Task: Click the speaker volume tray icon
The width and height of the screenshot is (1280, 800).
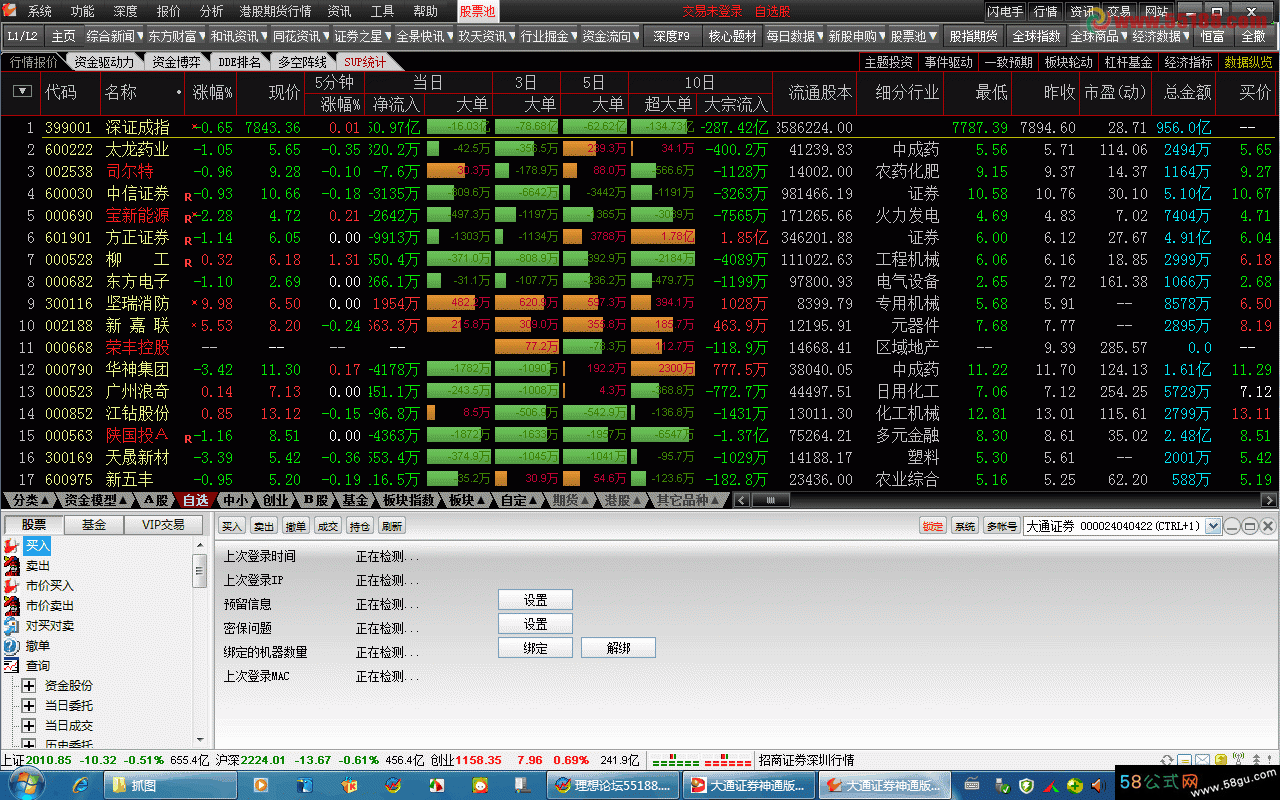Action: pyautogui.click(x=1097, y=785)
